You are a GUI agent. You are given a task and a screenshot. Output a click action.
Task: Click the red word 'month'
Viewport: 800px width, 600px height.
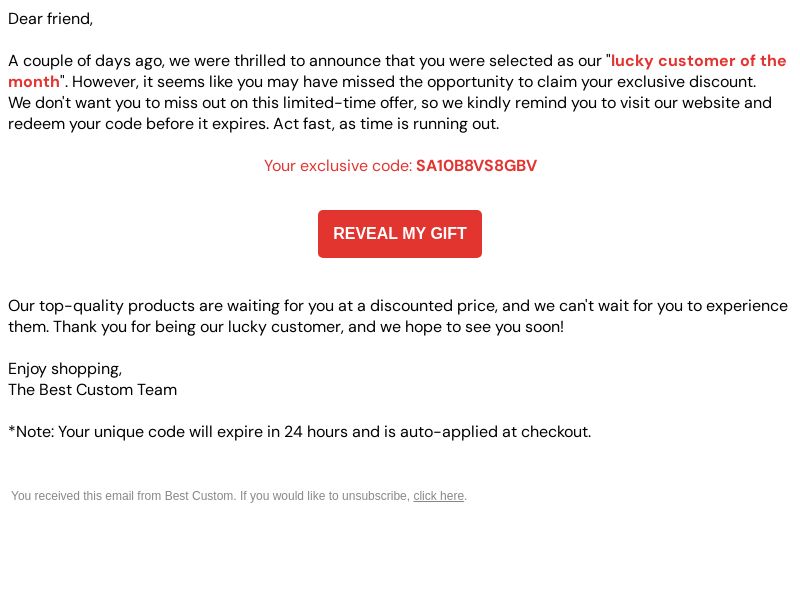click(x=34, y=82)
